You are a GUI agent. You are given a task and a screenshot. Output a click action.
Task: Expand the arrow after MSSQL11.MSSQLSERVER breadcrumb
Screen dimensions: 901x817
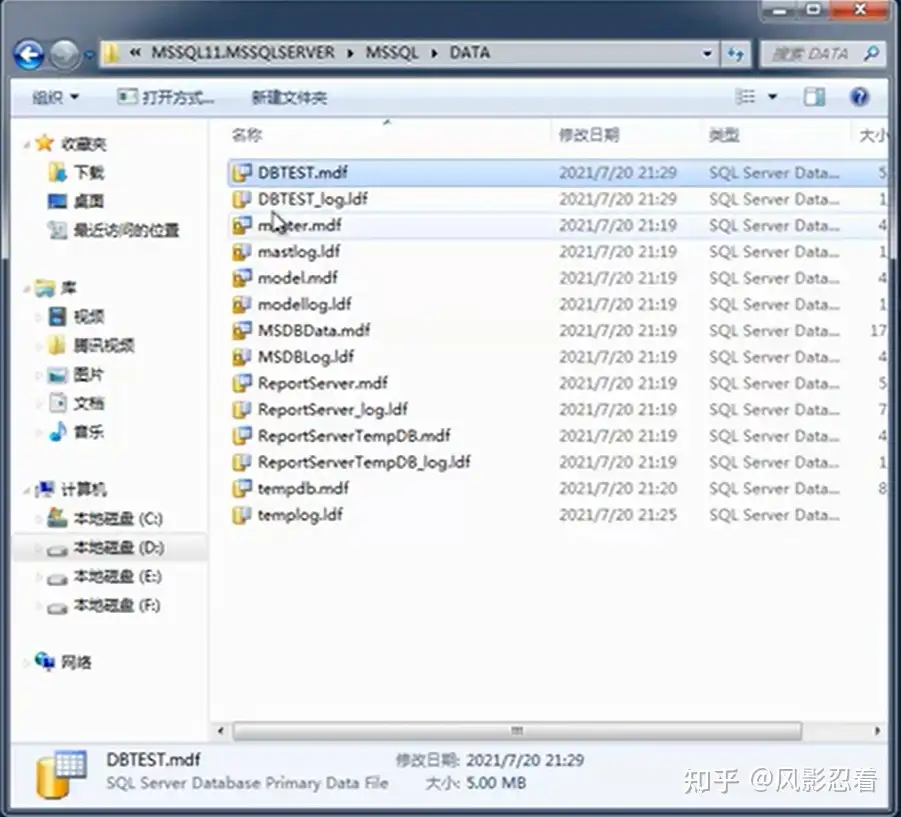pyautogui.click(x=350, y=53)
